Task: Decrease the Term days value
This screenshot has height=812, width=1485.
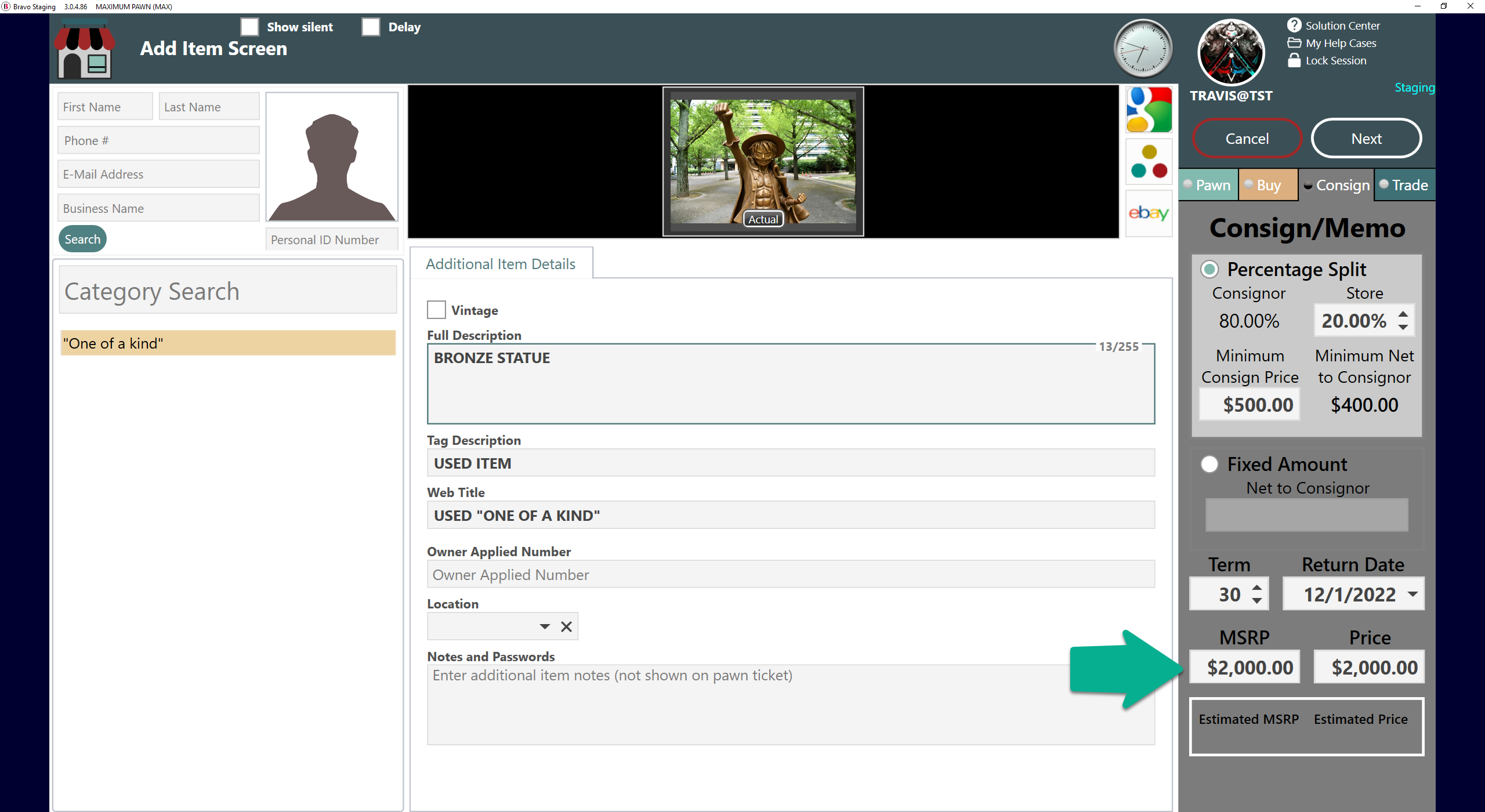Action: point(1257,601)
